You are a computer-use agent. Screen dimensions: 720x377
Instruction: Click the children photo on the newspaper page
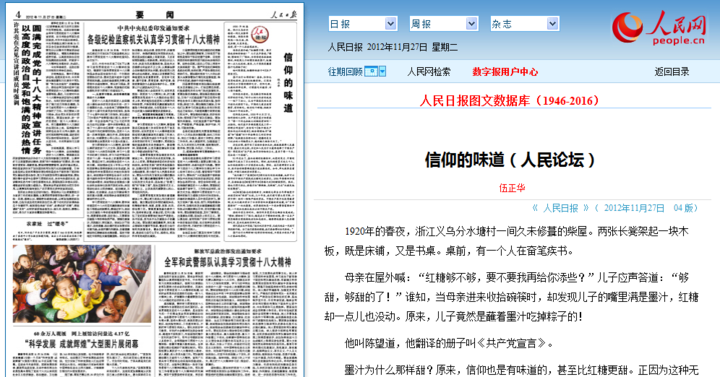coord(82,283)
